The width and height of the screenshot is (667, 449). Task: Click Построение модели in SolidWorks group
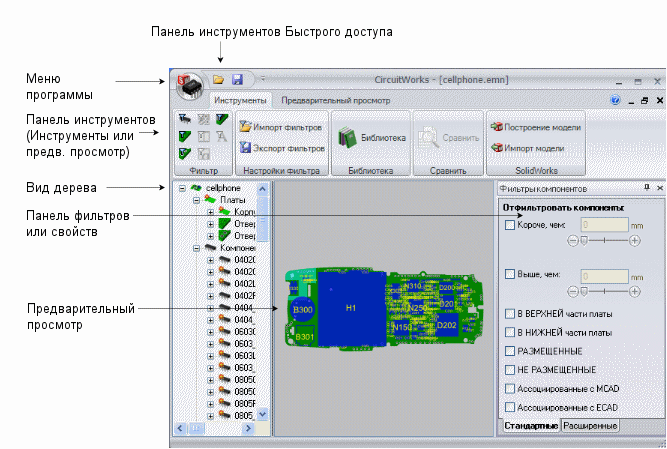coord(536,127)
